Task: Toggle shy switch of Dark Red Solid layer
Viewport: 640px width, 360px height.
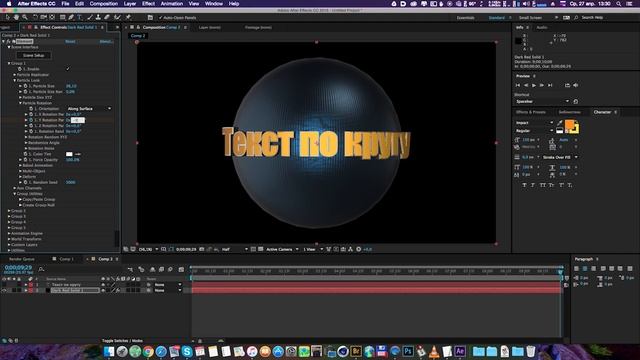Action: click(x=103, y=290)
